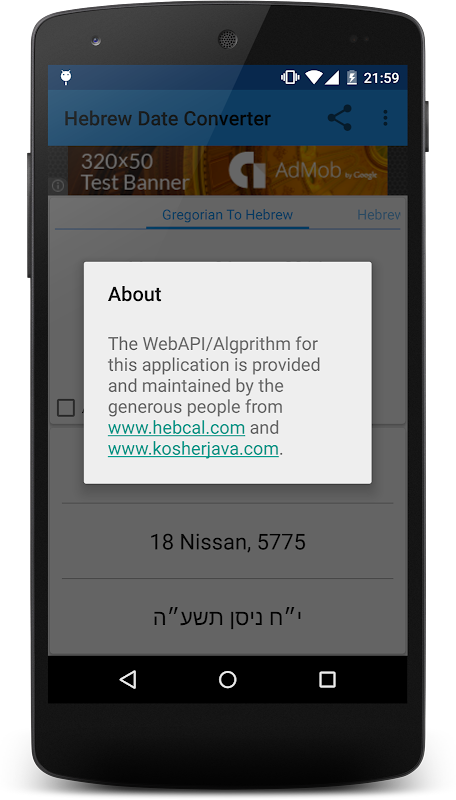Image resolution: width=456 pixels, height=800 pixels.
Task: Tap the ad info icon beside banner
Action: 58,186
